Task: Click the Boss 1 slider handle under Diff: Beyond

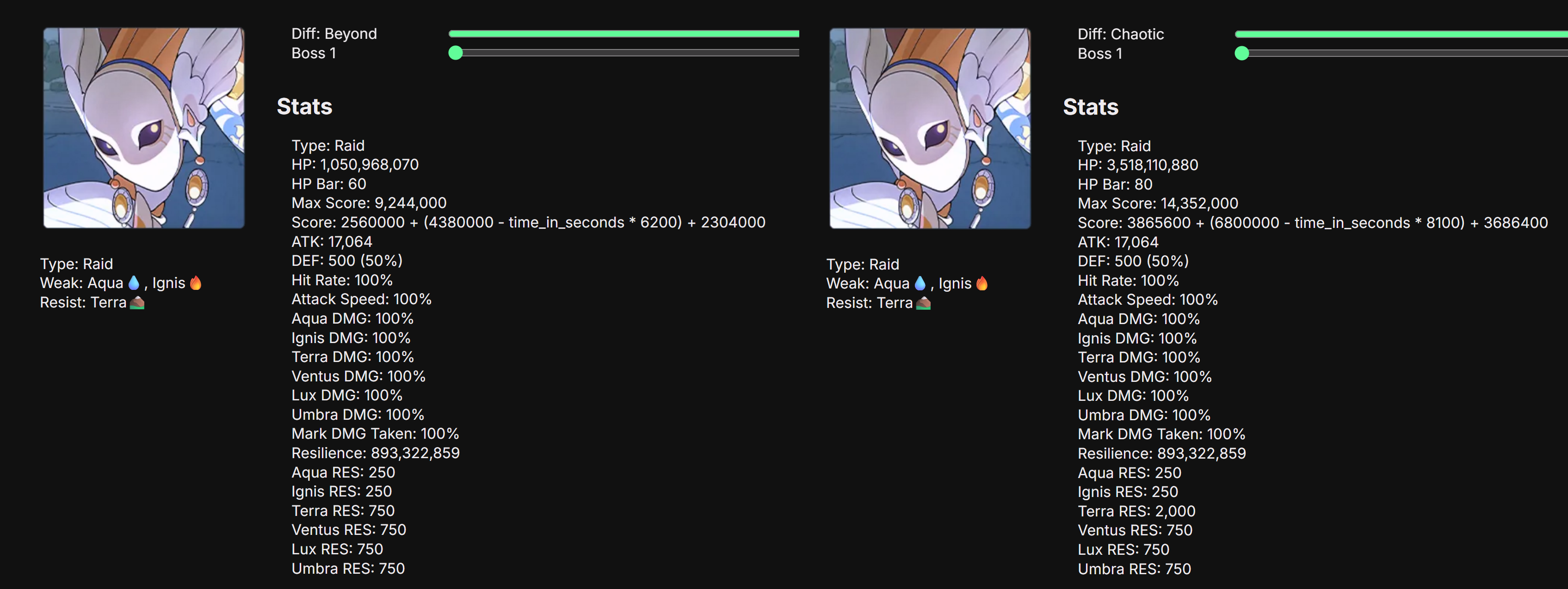Action: tap(455, 53)
